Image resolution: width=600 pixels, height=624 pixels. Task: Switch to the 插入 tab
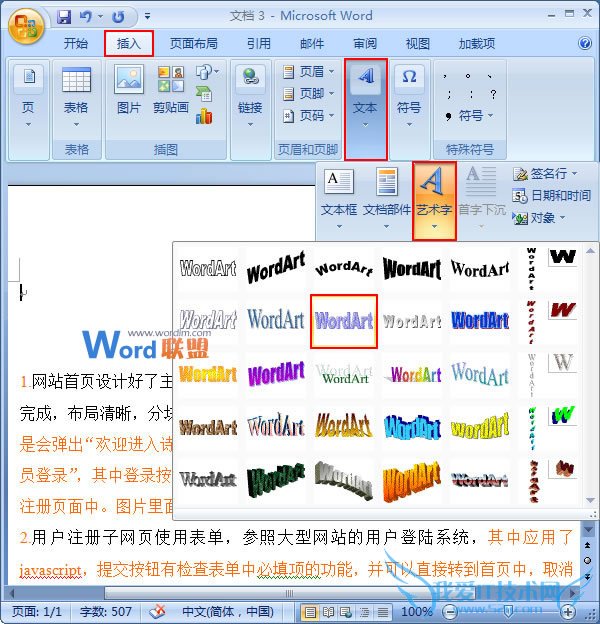click(129, 43)
